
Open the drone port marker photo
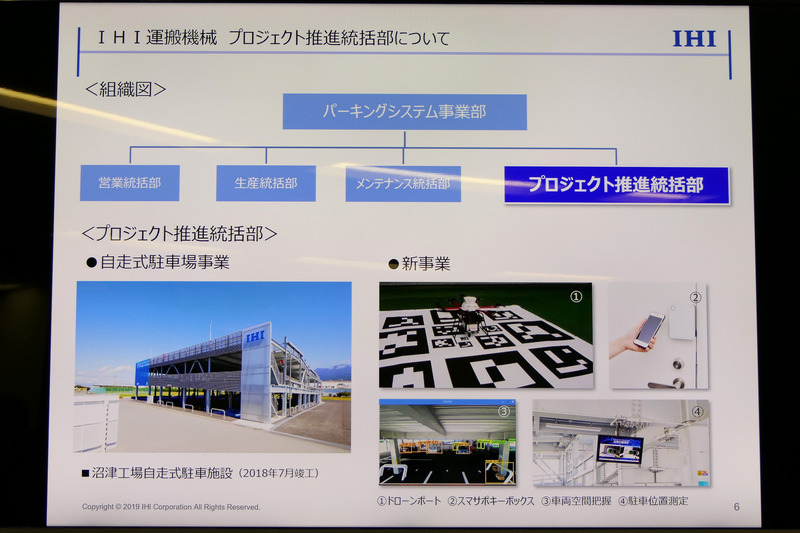pos(485,336)
